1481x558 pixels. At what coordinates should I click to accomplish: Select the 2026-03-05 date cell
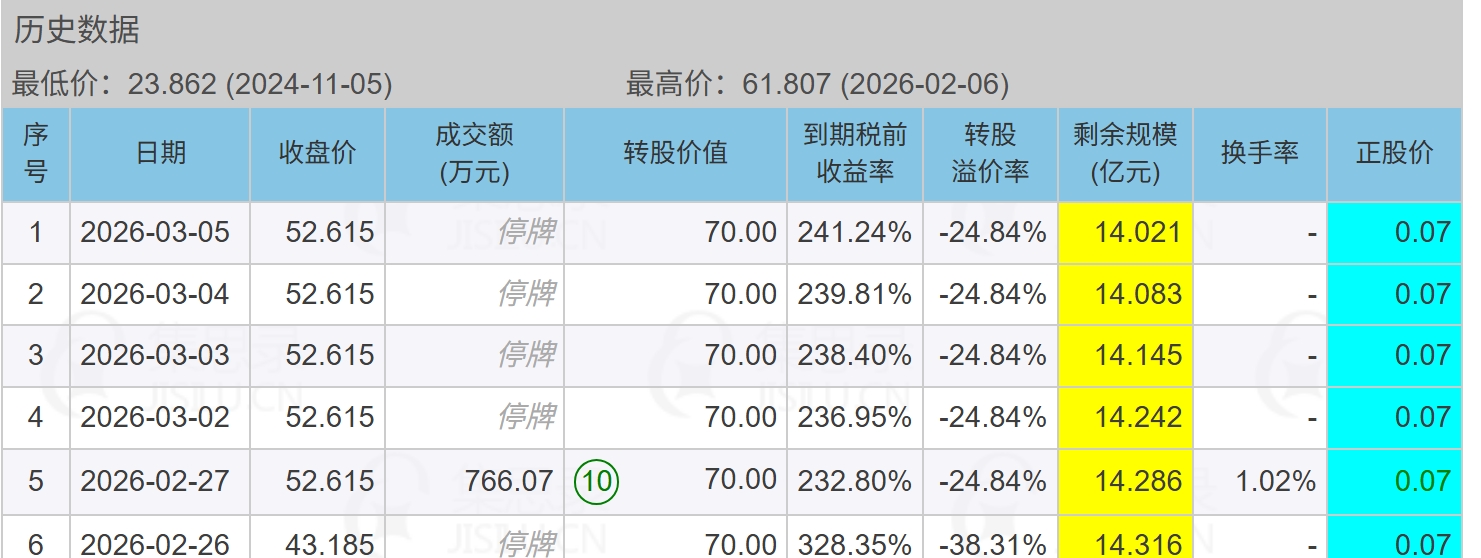pos(155,233)
